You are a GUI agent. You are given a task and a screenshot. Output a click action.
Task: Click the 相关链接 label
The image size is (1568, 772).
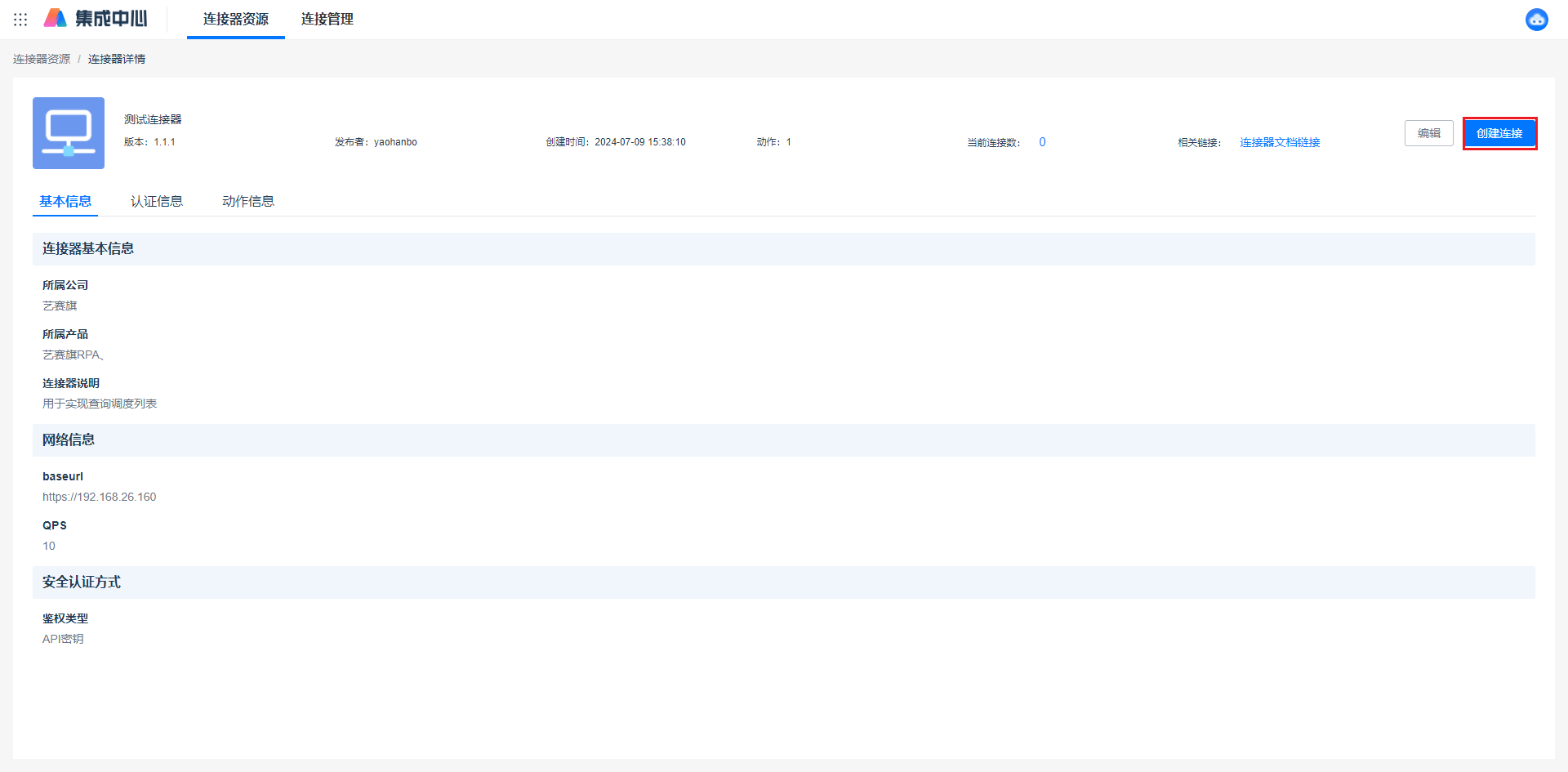[1200, 142]
